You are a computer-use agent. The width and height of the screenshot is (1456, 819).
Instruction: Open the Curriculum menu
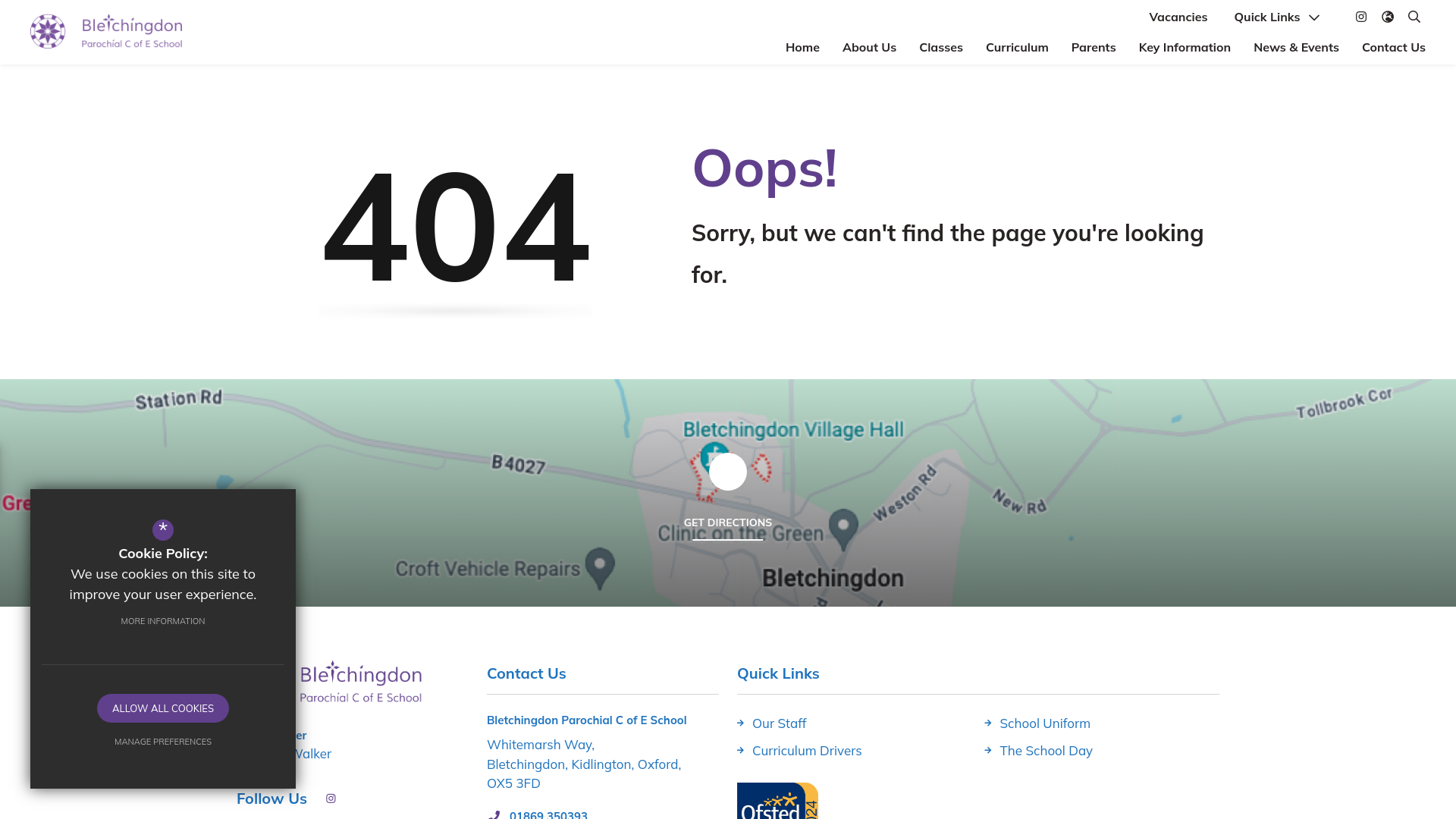(x=1017, y=47)
